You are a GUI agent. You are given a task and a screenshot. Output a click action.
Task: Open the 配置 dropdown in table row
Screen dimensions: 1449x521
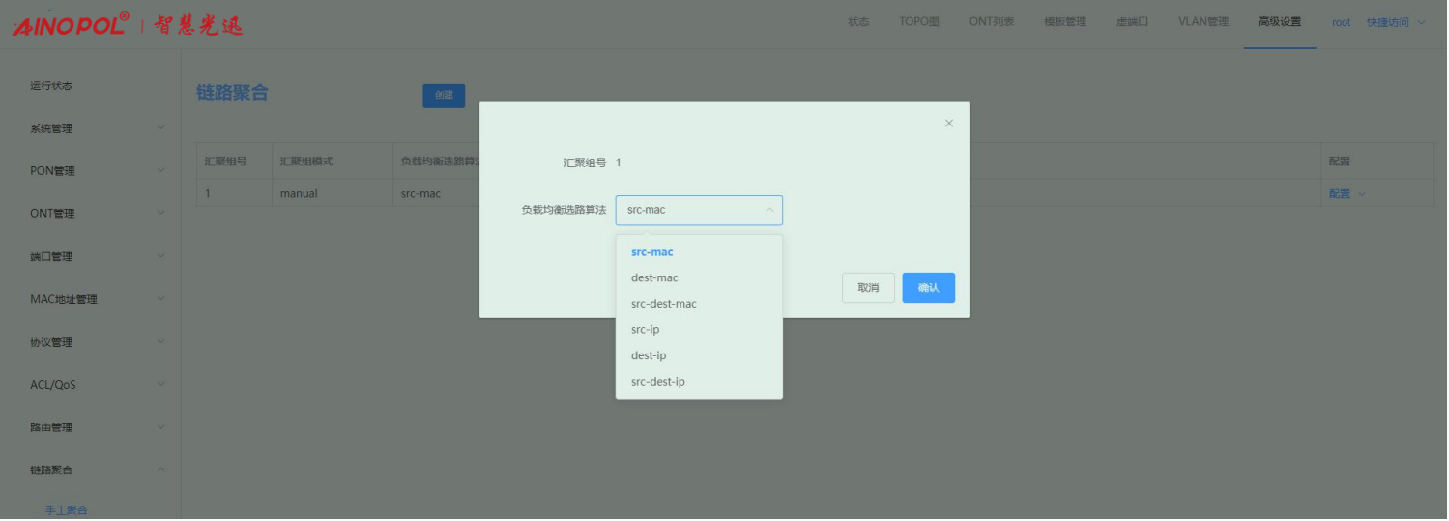click(x=1346, y=194)
